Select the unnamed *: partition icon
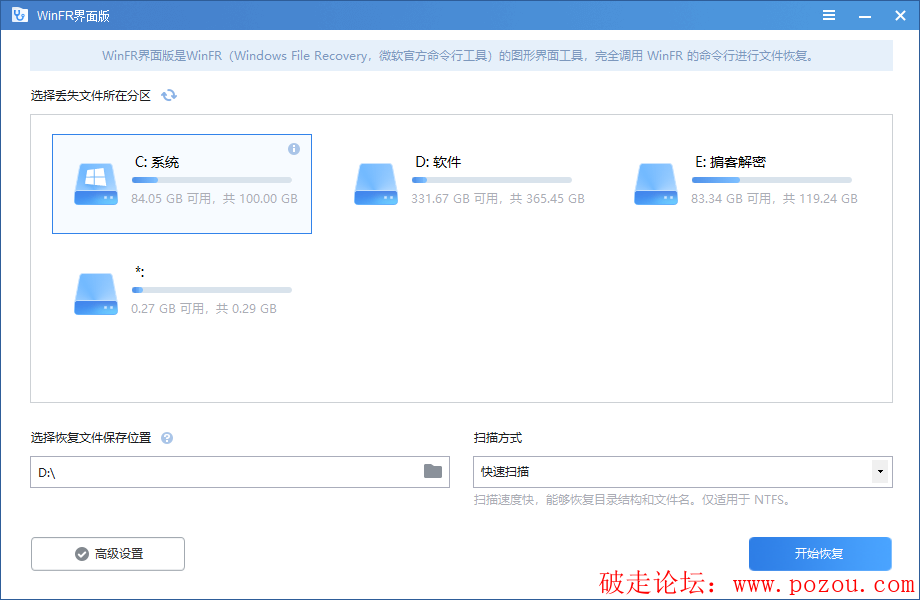Screen dimensions: 920x600 coord(95,294)
